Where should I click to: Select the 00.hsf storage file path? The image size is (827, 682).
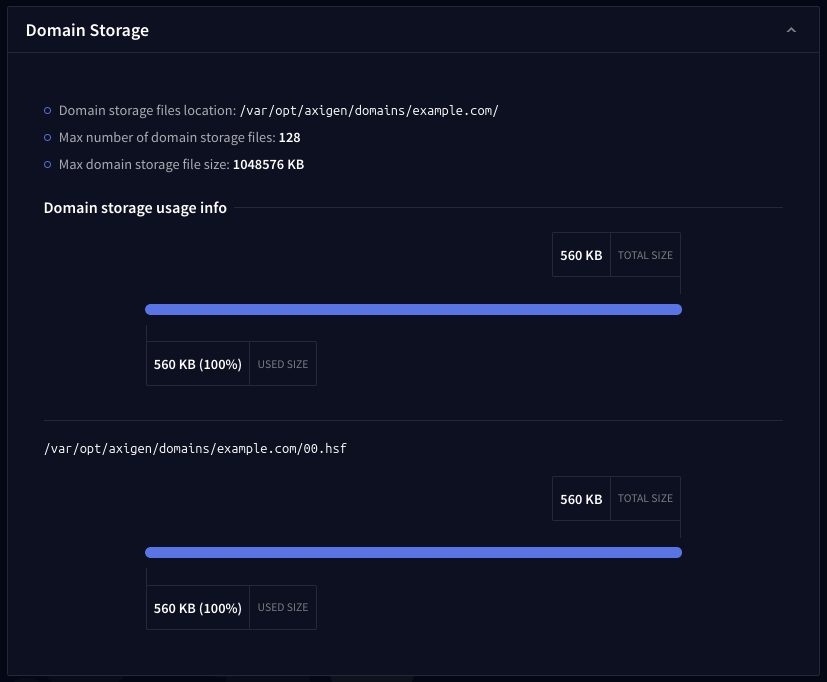pos(195,449)
